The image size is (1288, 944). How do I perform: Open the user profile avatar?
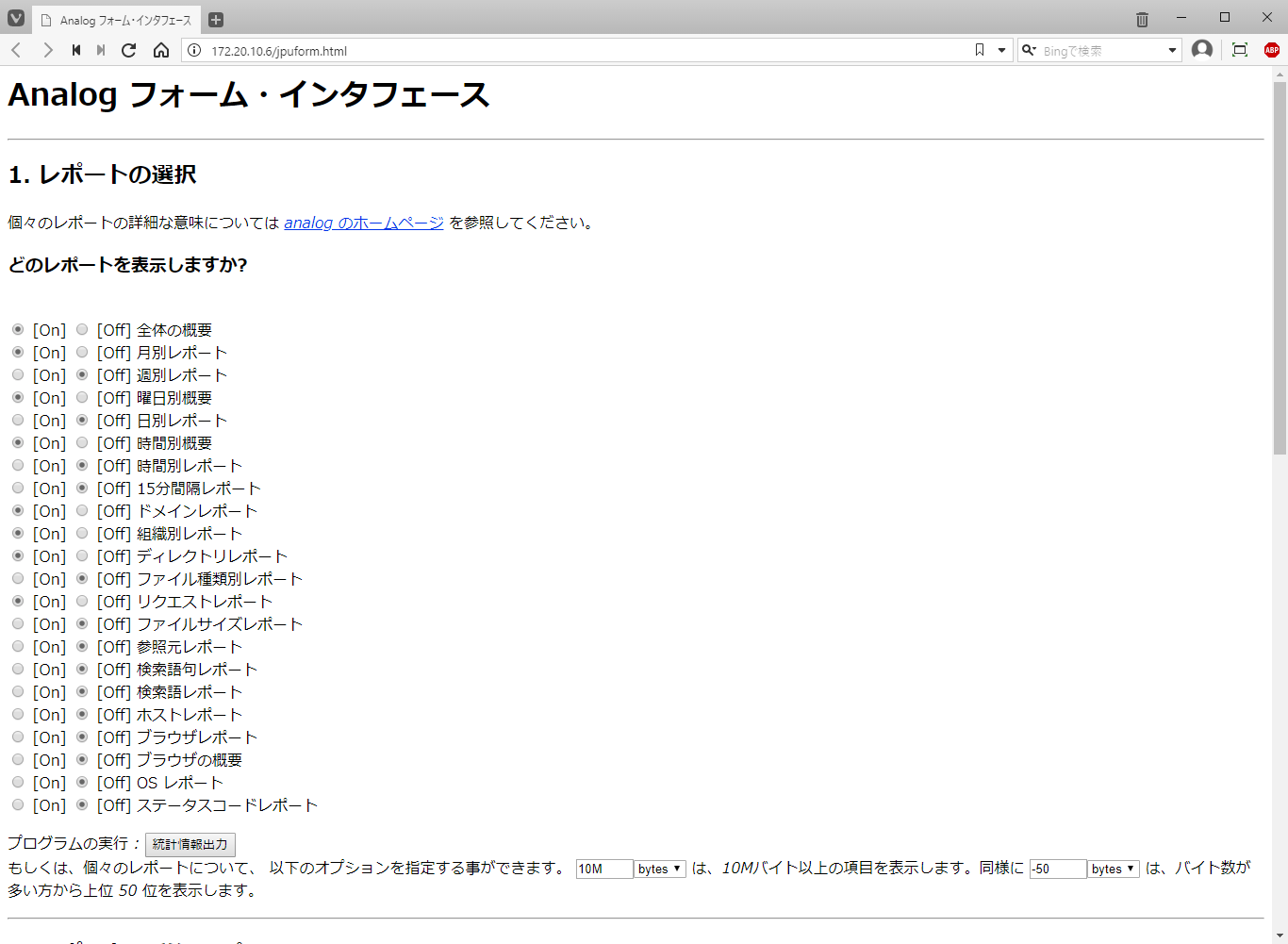point(1202,49)
